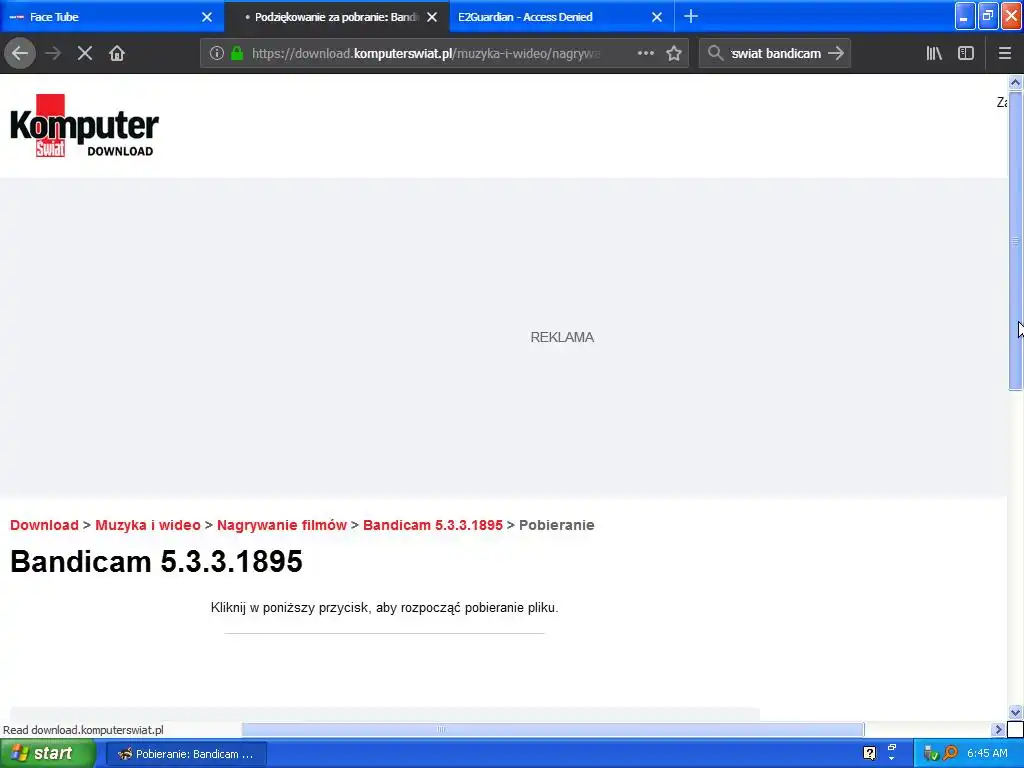Stop loading the current page
The width and height of the screenshot is (1024, 768).
[x=84, y=54]
